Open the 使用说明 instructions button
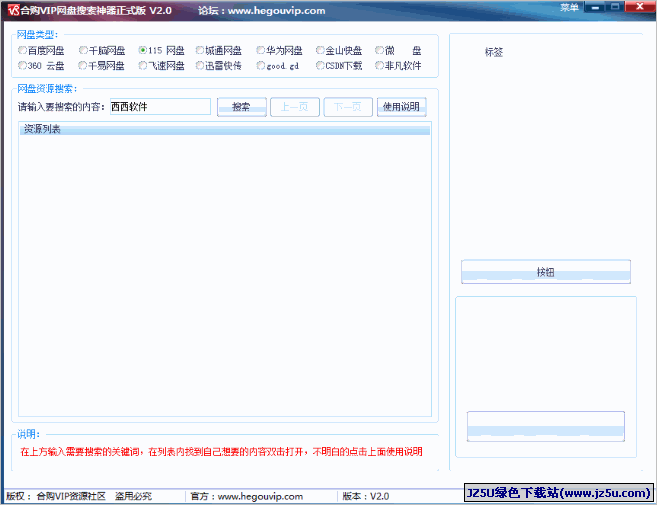This screenshot has height=505, width=657. point(401,107)
